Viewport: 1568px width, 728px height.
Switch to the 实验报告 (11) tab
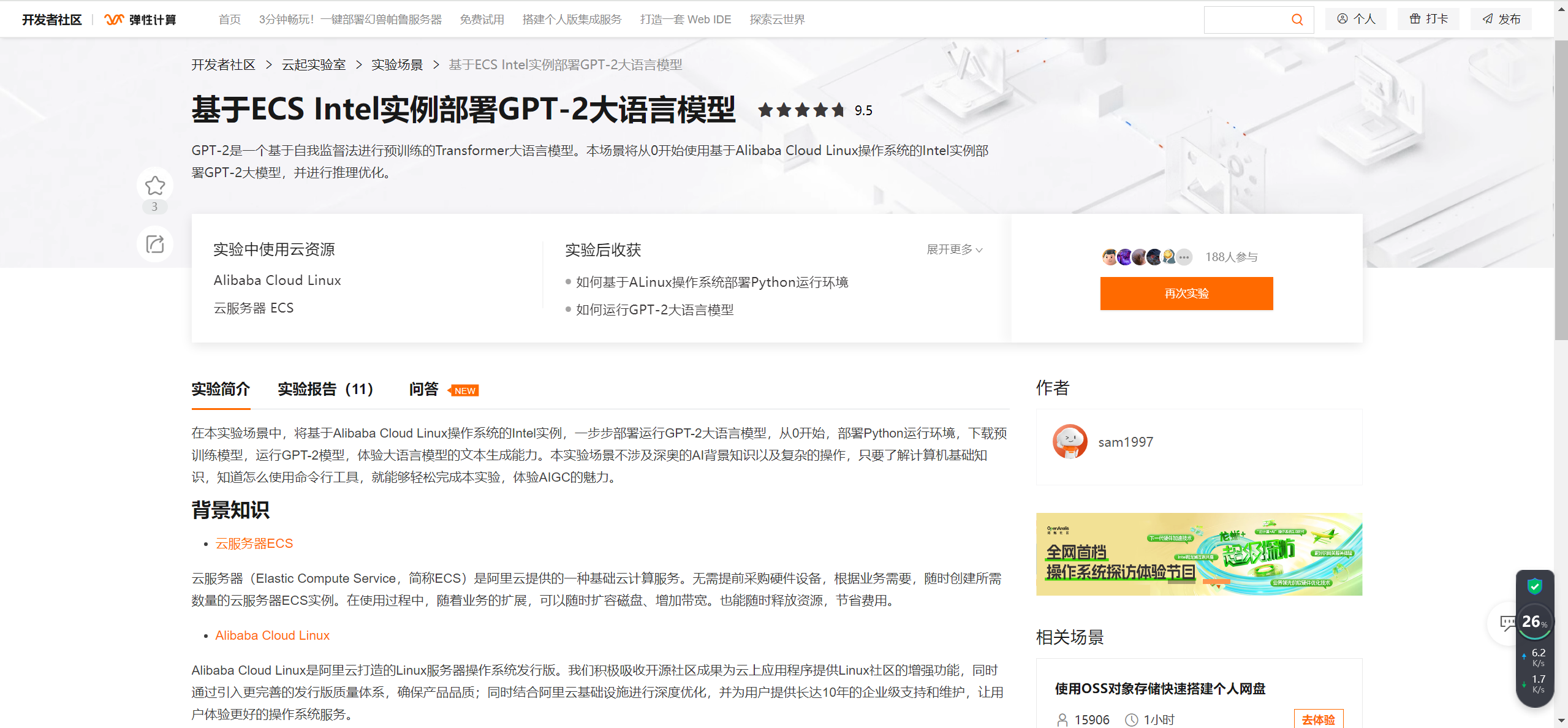(x=325, y=389)
